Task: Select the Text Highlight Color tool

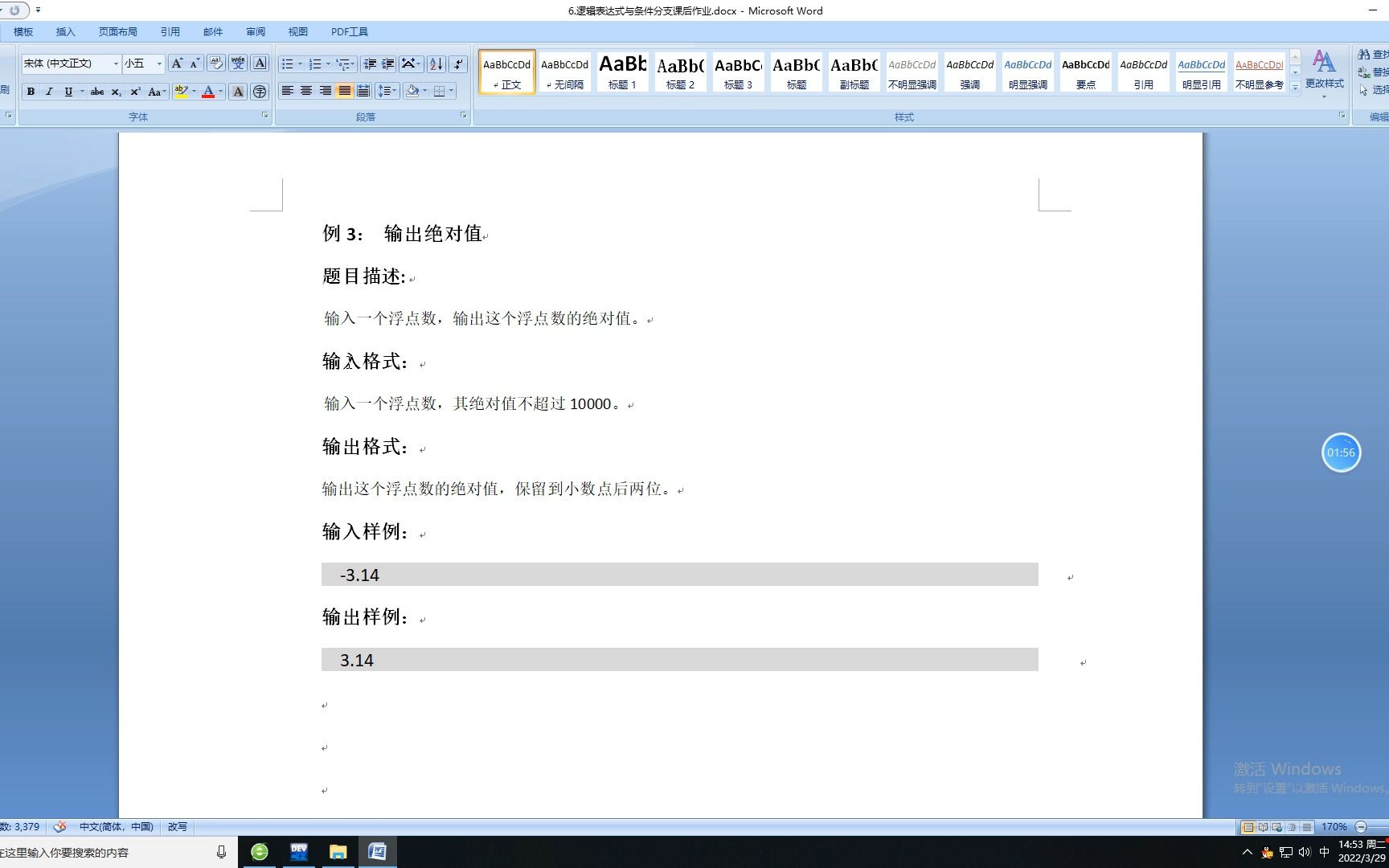Action: tap(182, 91)
